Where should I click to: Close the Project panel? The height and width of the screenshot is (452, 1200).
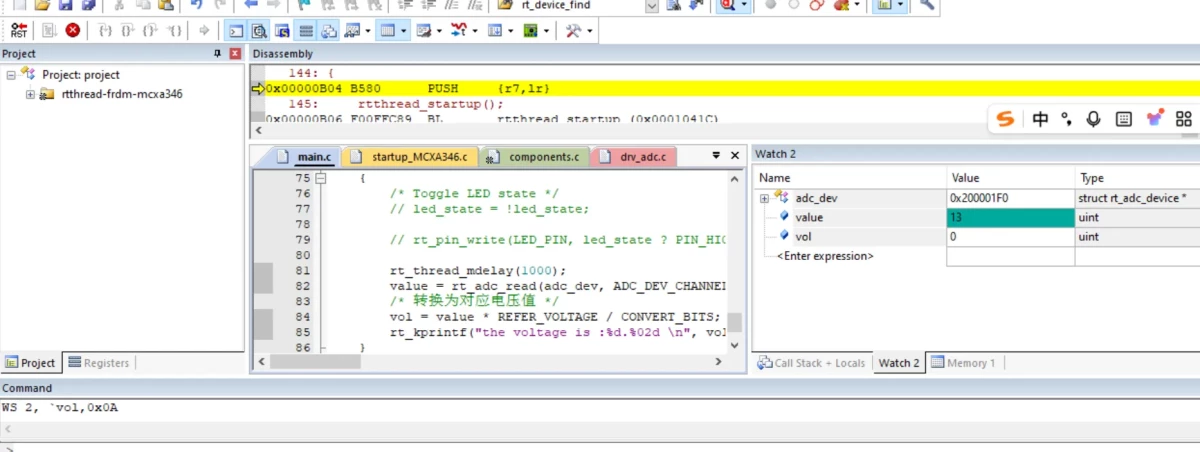235,53
